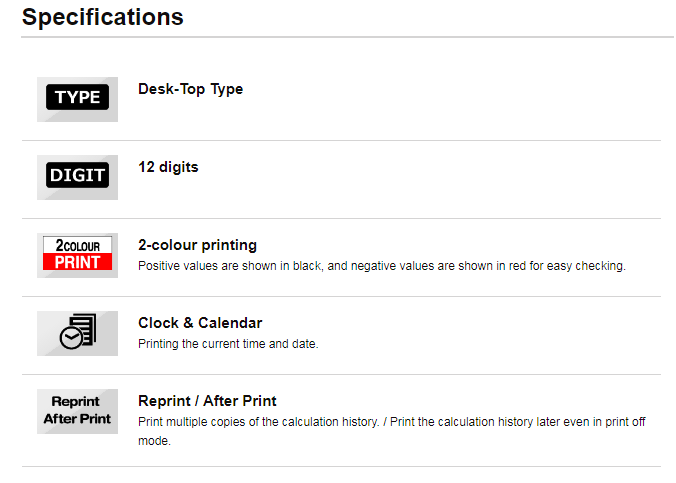Image resolution: width=676 pixels, height=483 pixels.
Task: Click the DIGIT badge icon
Action: tap(77, 175)
